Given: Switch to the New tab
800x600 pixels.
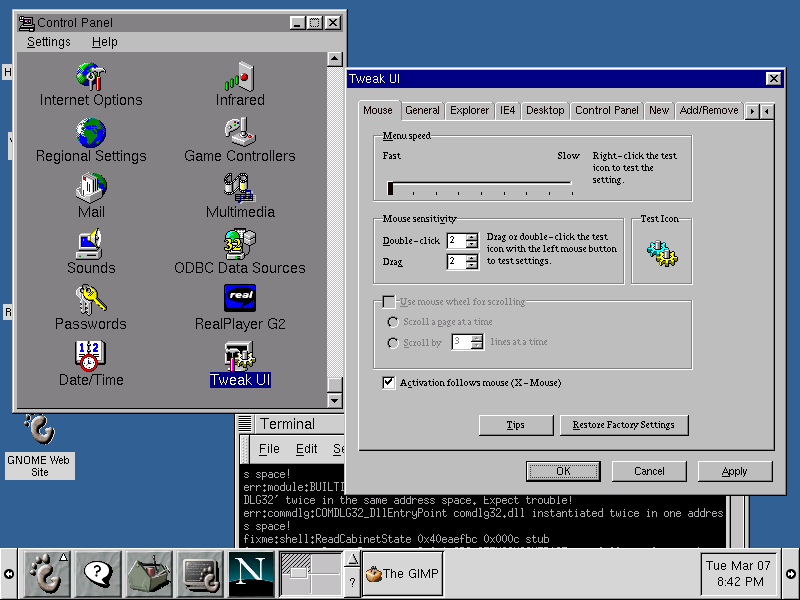Looking at the screenshot, I should tap(659, 111).
